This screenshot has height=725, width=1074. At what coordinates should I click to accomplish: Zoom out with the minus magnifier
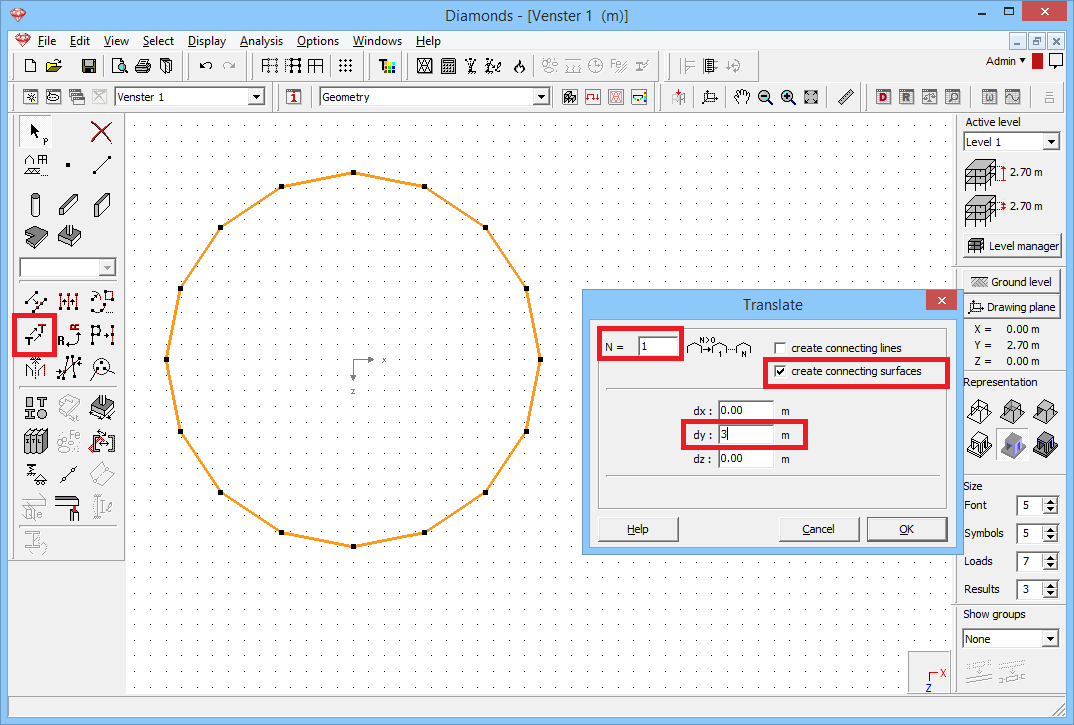point(765,97)
